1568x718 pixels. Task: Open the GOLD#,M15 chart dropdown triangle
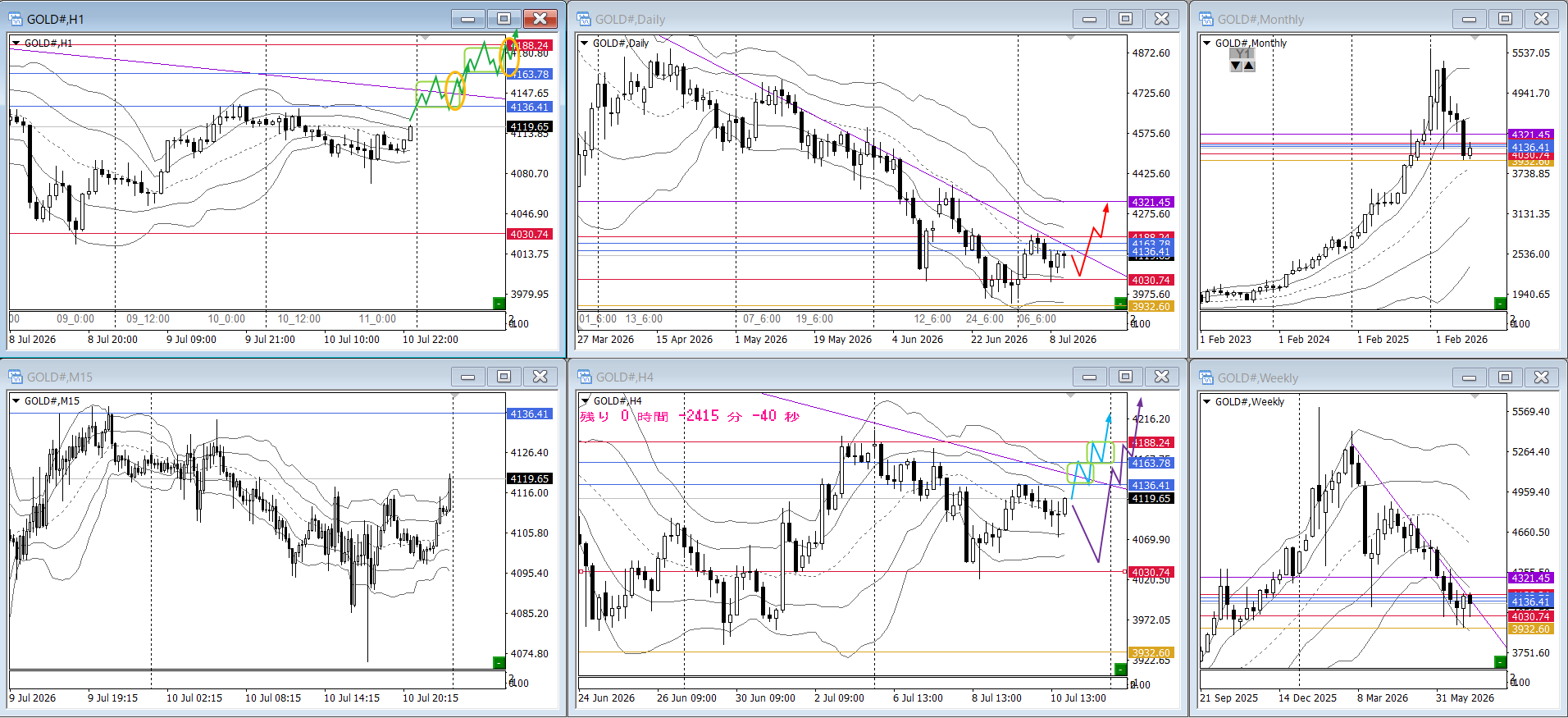(16, 400)
